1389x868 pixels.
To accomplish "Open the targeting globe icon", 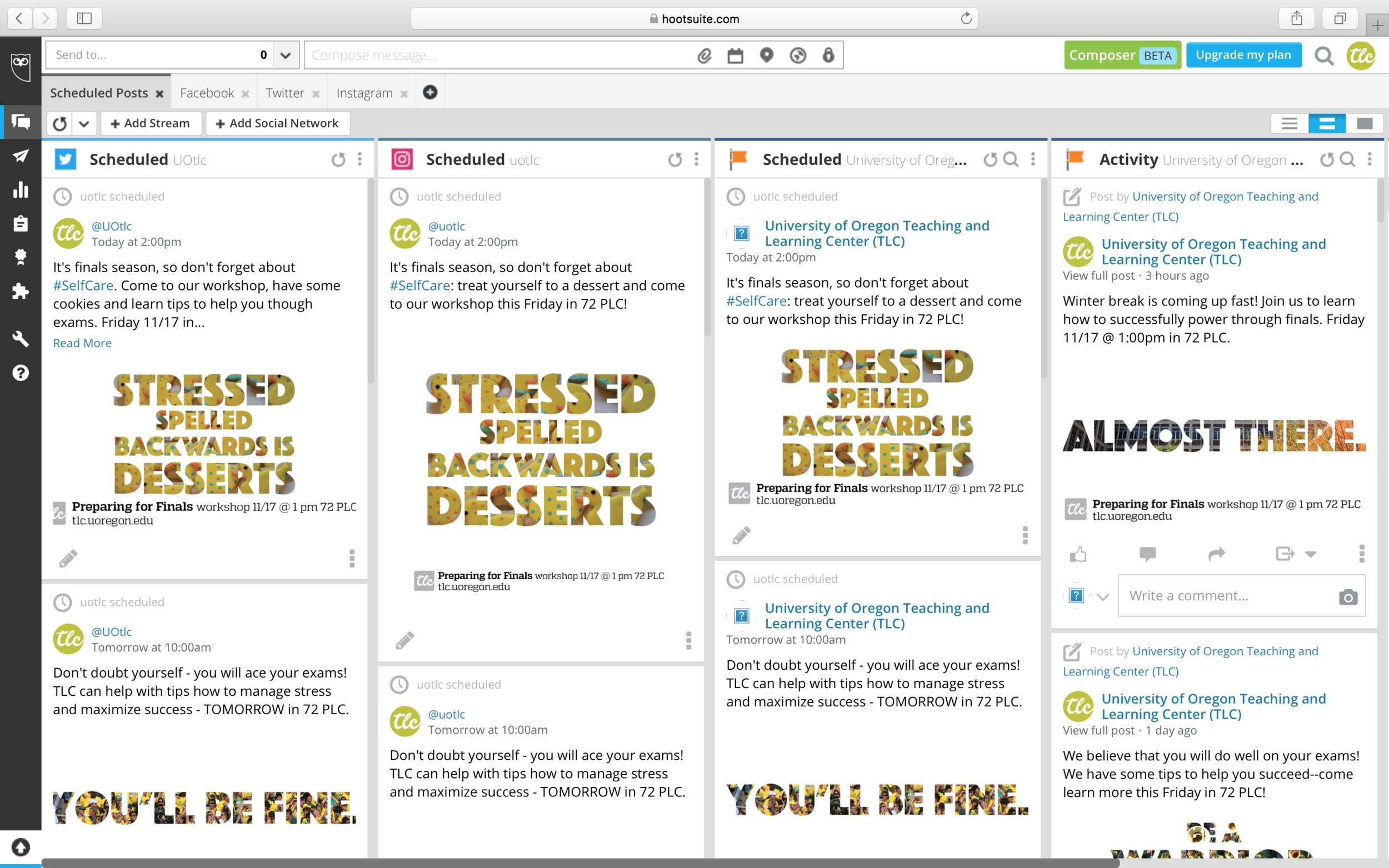I will click(798, 55).
